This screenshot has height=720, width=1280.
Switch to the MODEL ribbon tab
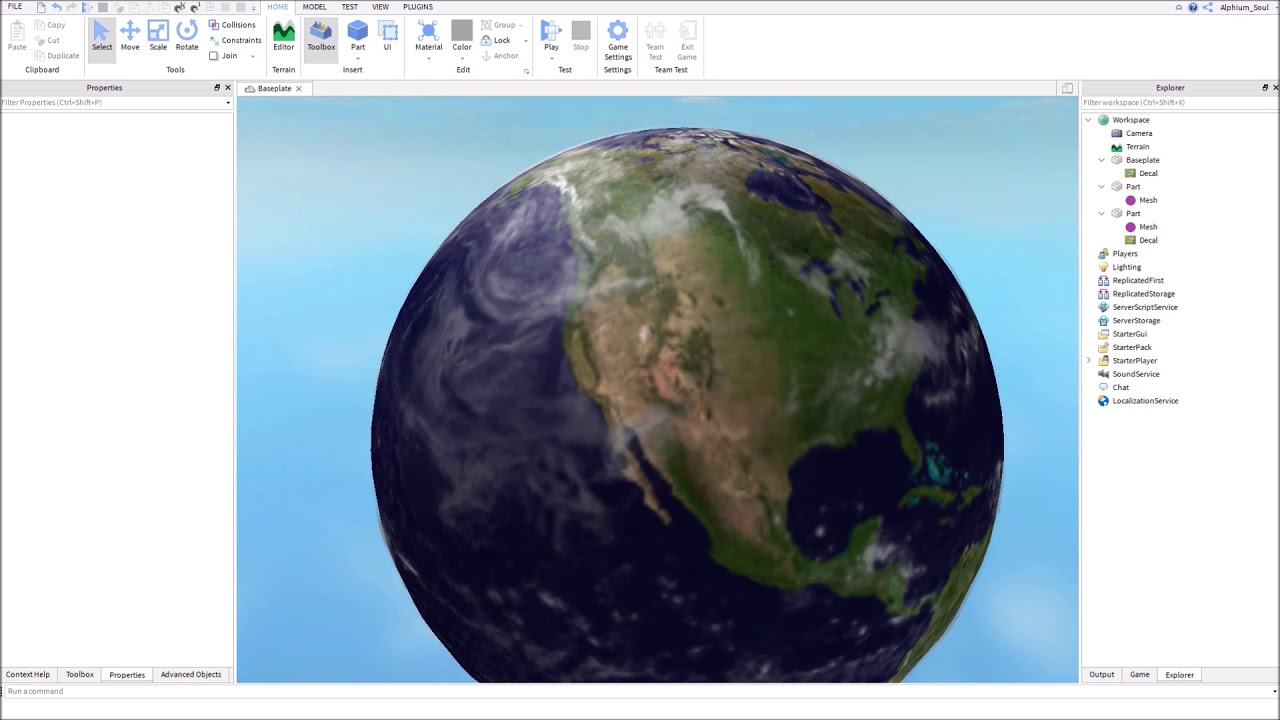314,7
